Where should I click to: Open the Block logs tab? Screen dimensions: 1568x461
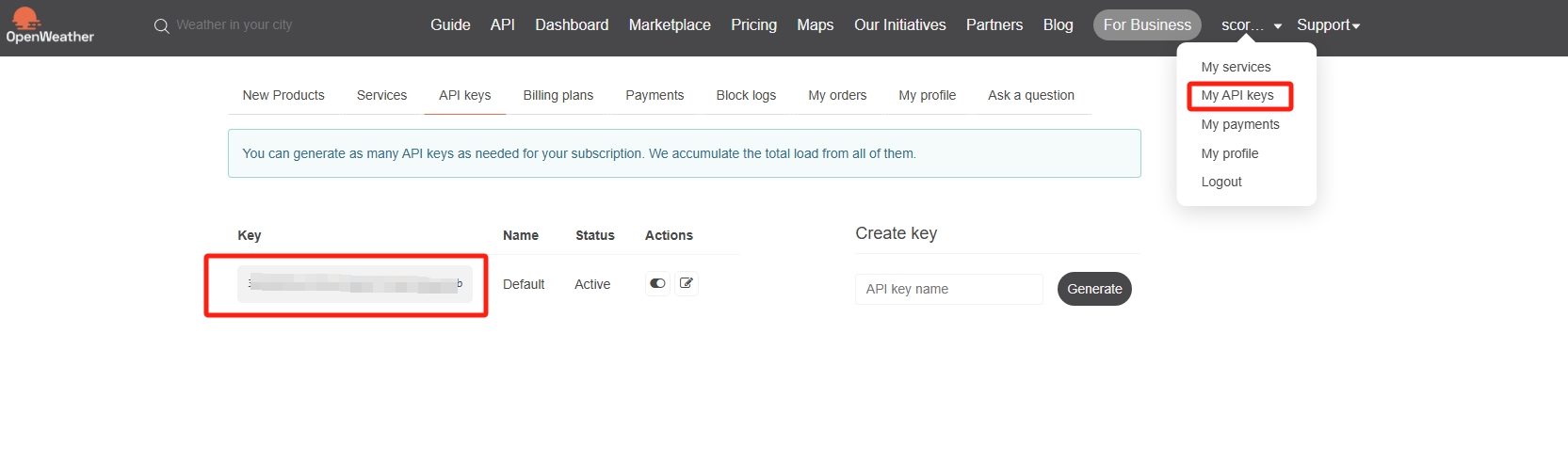click(x=746, y=95)
